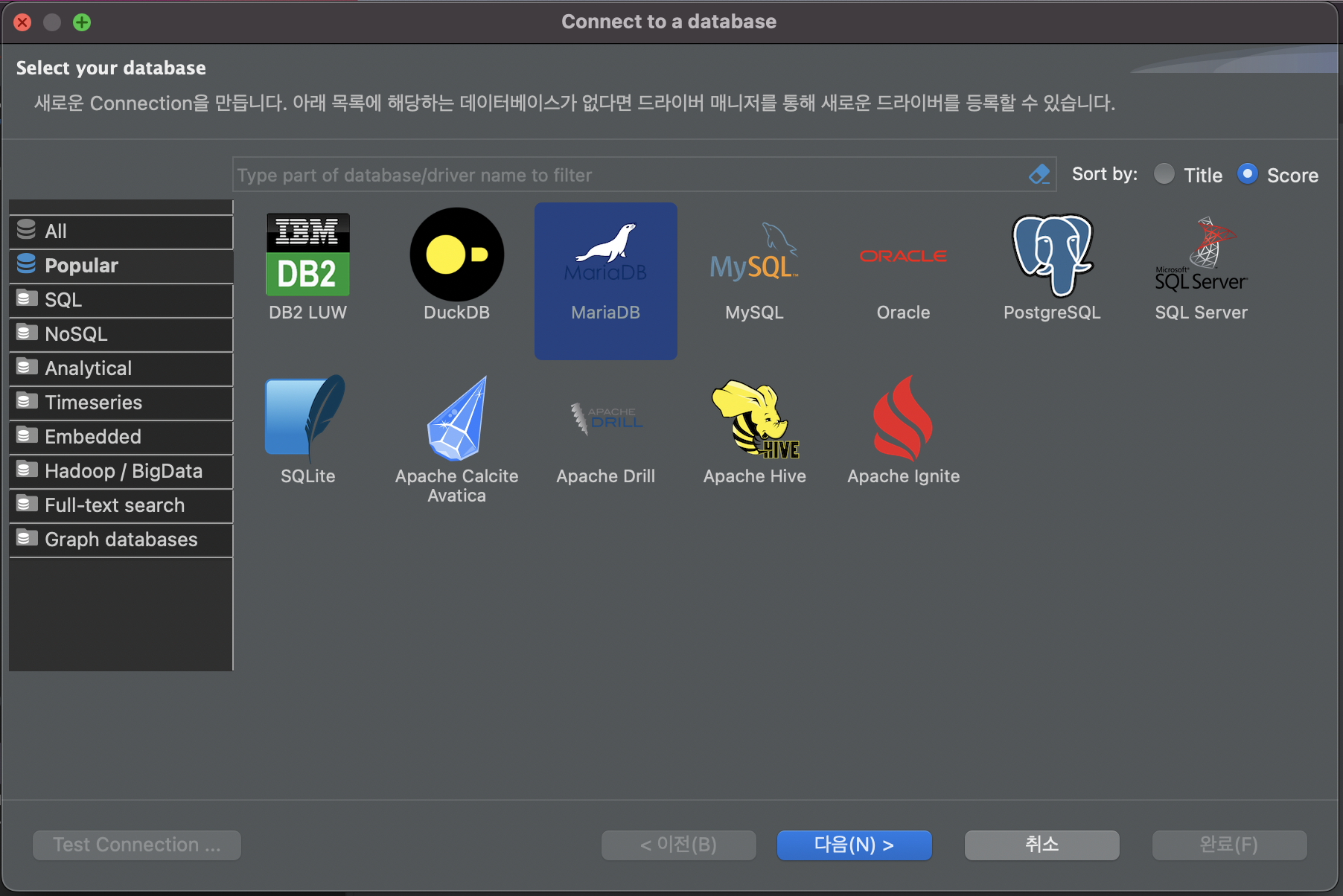Open the Popular category
This screenshot has width=1343, height=896.
(x=121, y=266)
